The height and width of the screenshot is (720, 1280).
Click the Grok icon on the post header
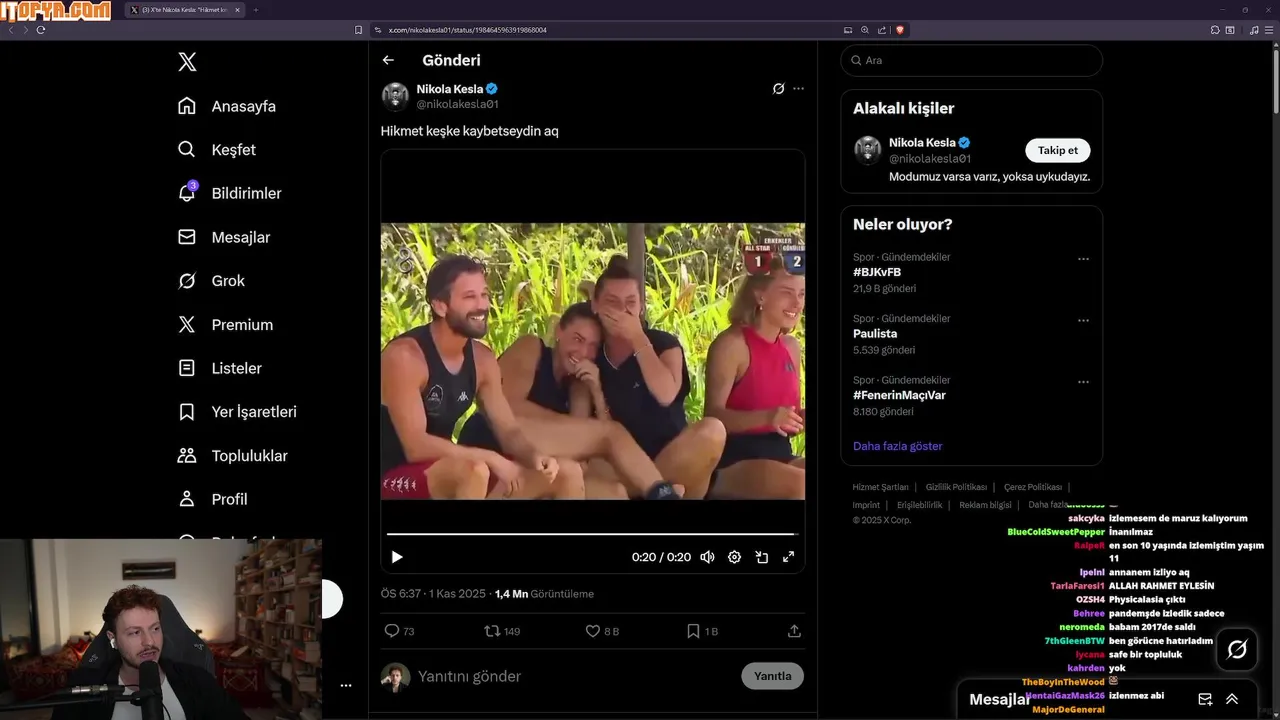(x=778, y=89)
